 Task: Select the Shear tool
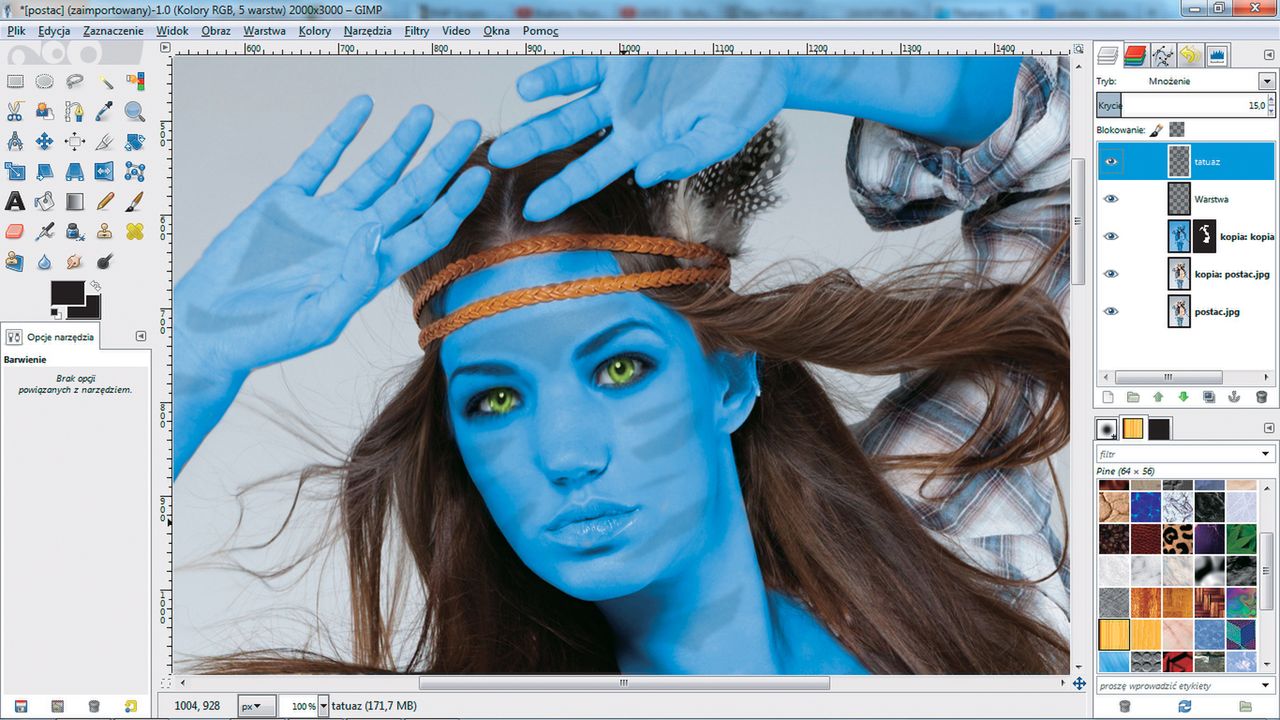click(x=45, y=171)
